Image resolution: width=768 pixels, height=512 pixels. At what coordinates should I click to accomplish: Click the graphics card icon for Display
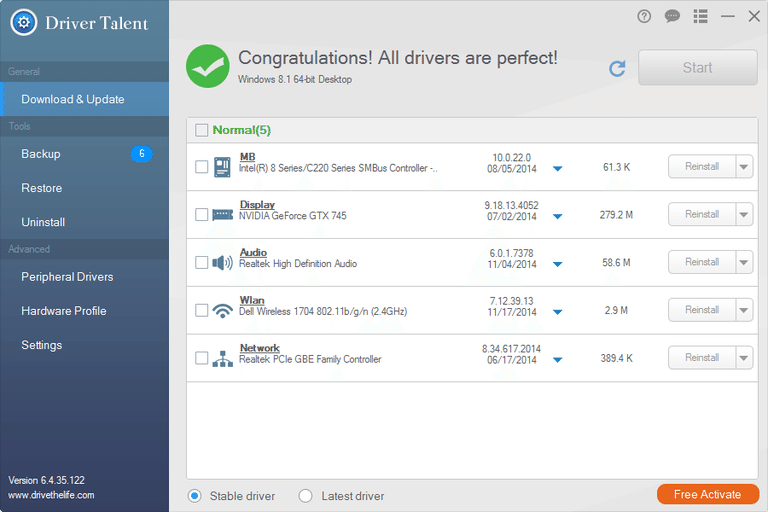click(222, 215)
